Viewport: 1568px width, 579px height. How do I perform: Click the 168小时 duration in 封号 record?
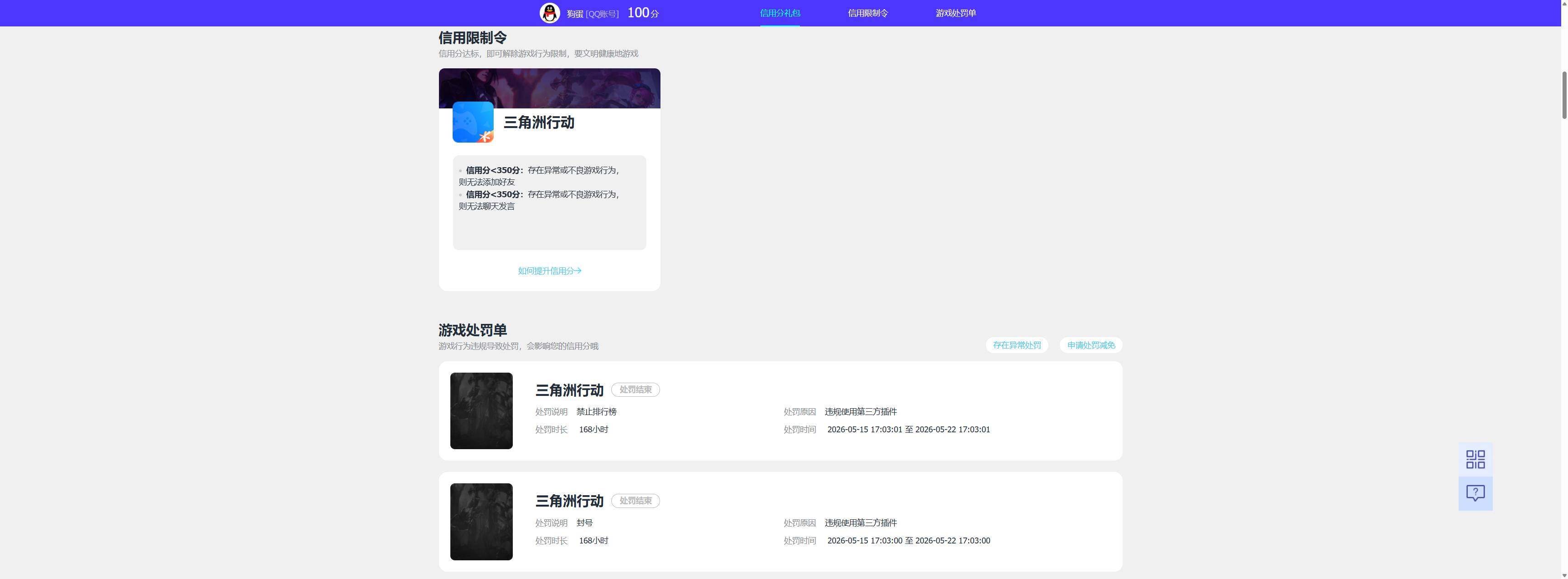click(593, 541)
